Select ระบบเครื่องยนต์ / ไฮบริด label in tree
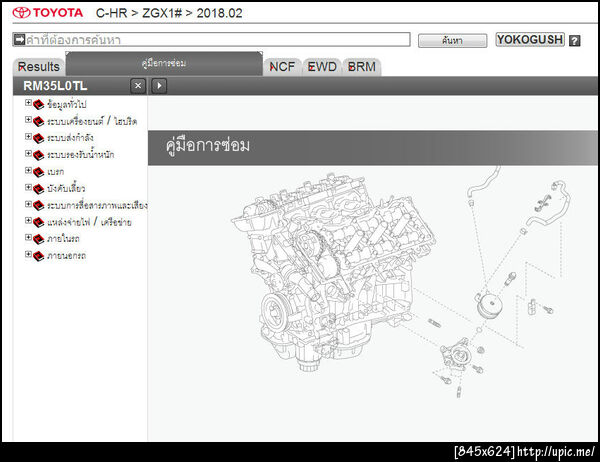This screenshot has height=462, width=600. 92,121
